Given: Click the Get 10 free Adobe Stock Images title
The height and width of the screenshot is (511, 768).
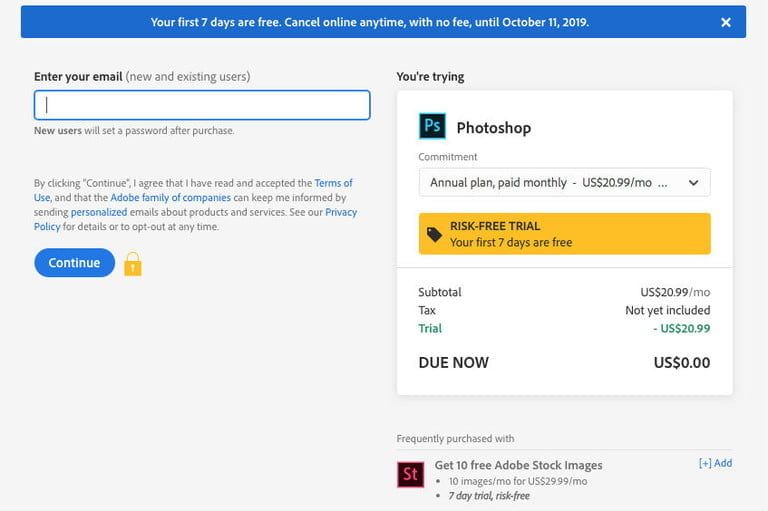Looking at the screenshot, I should (518, 465).
